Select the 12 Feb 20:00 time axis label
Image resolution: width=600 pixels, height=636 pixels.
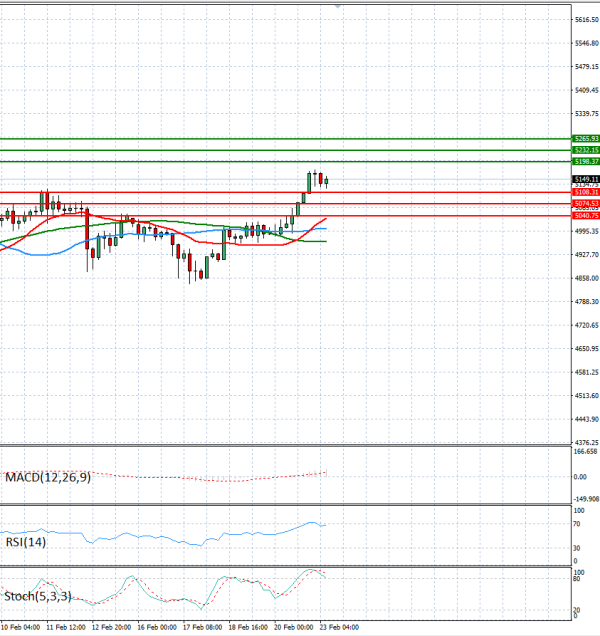(x=110, y=629)
